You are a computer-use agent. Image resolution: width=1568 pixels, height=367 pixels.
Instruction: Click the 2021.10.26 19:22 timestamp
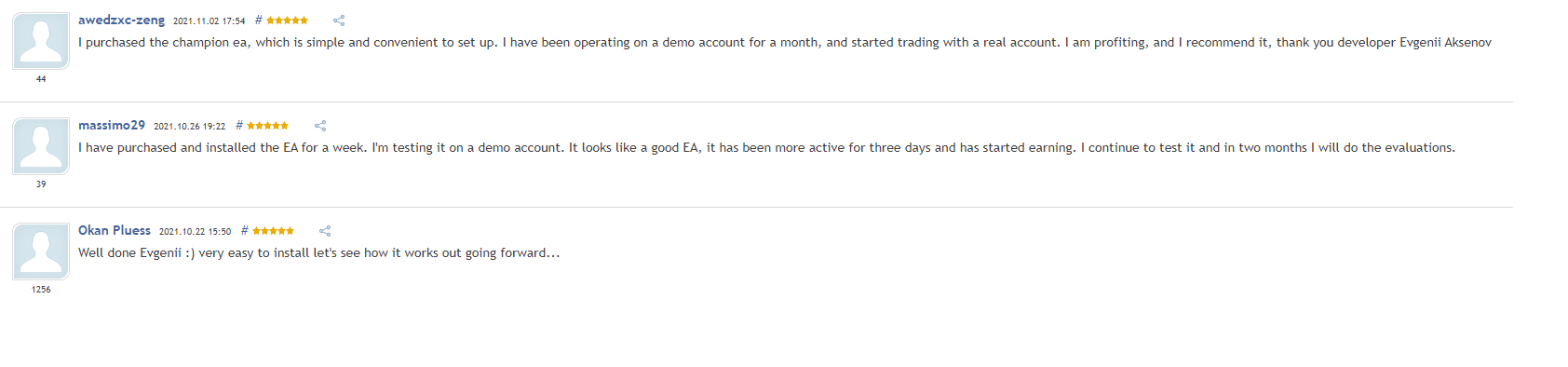tap(190, 126)
